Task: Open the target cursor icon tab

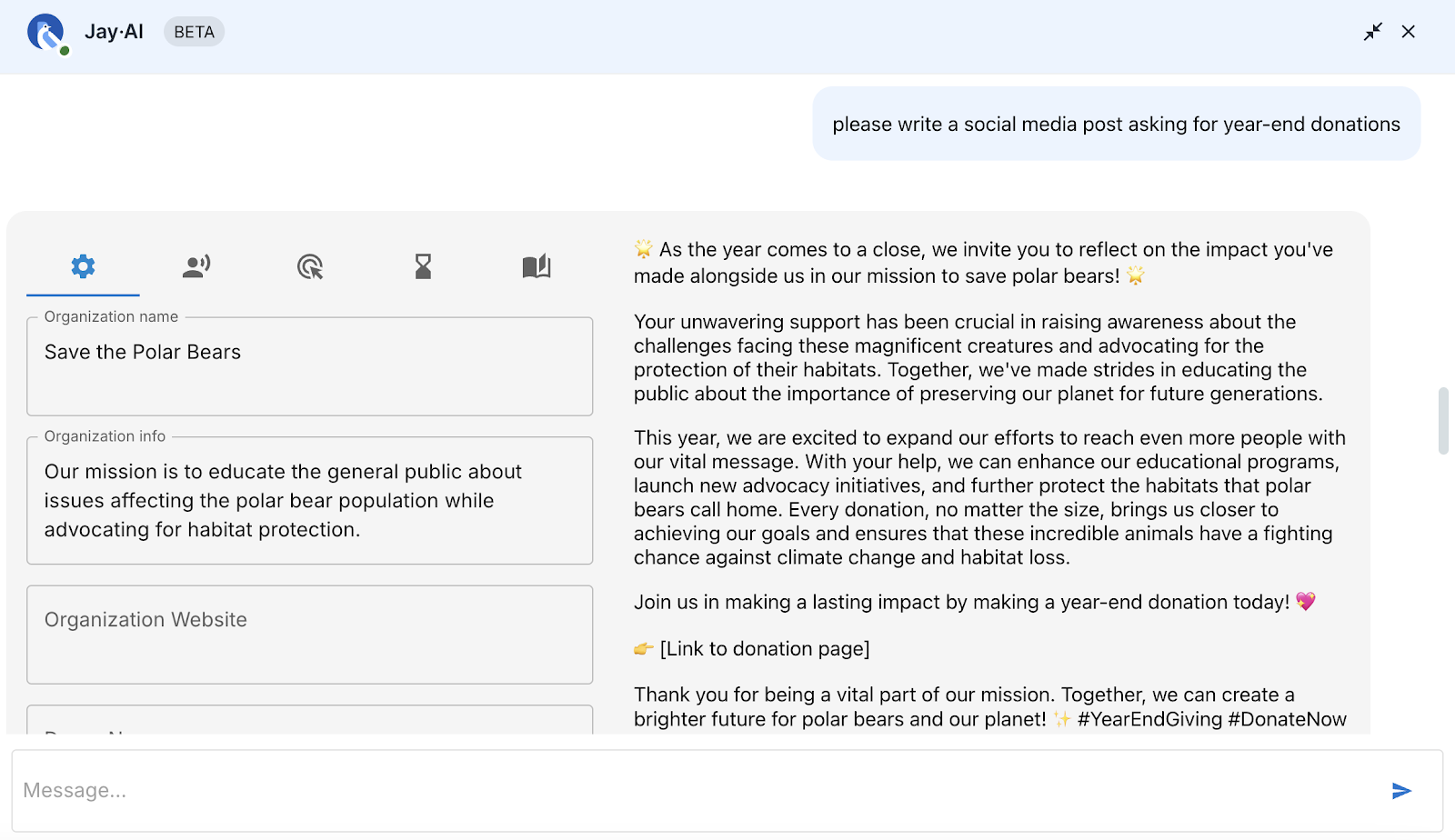Action: [x=310, y=266]
